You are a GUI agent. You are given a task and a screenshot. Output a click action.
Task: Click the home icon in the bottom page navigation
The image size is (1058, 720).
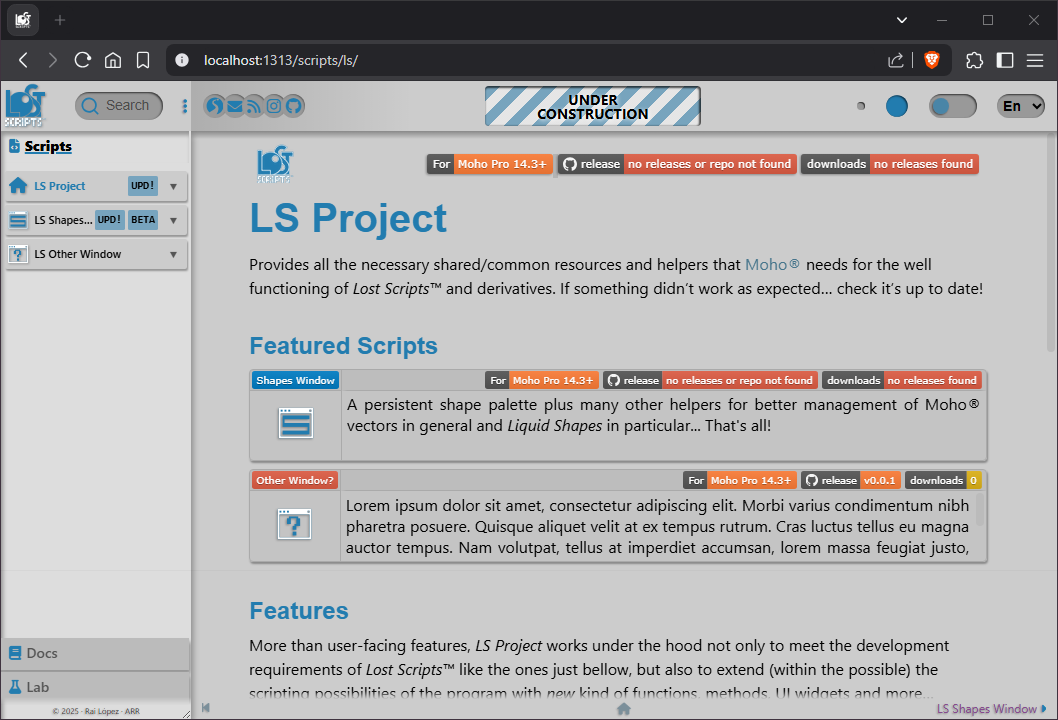coord(623,709)
